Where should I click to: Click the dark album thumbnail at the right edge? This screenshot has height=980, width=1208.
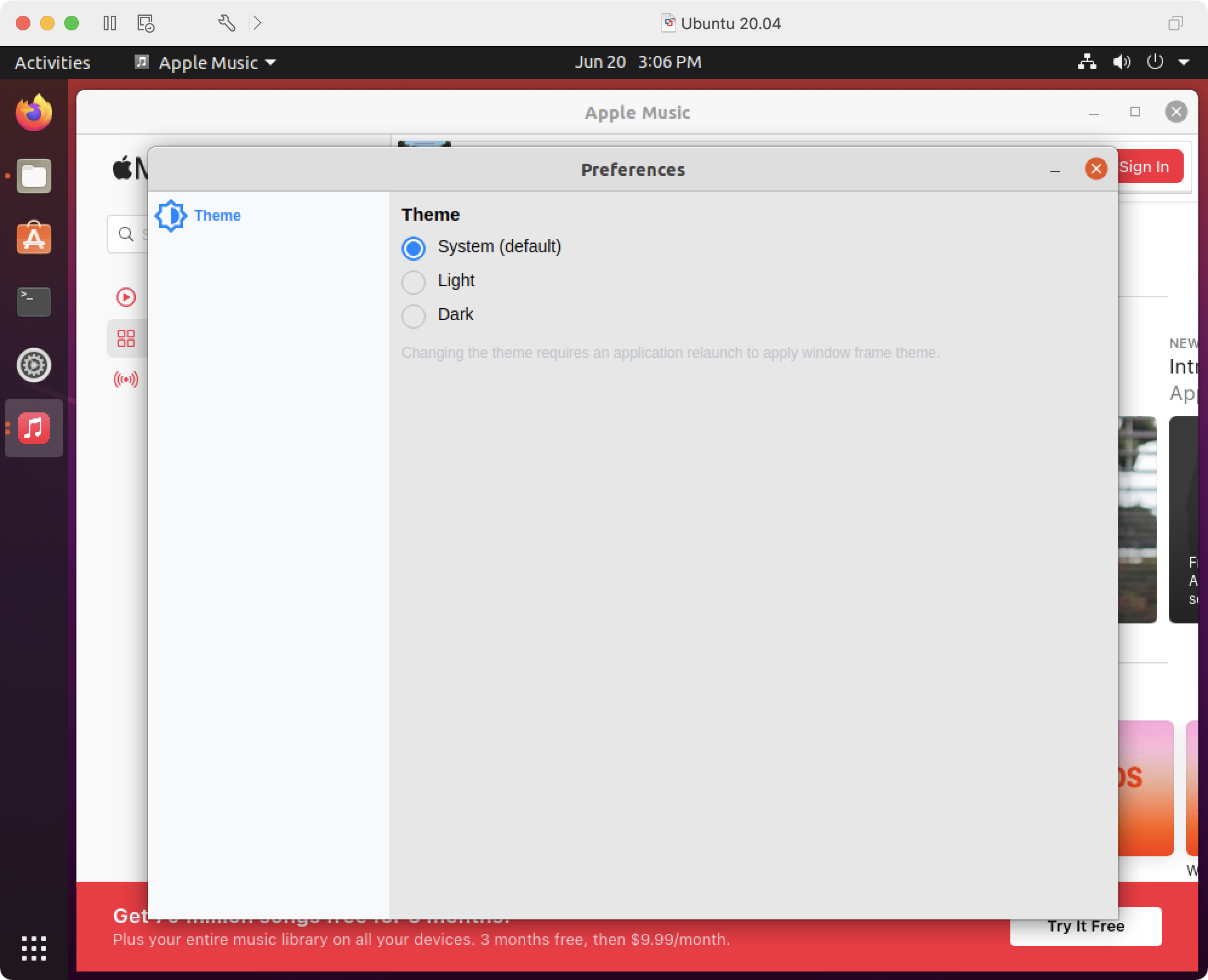click(1184, 520)
